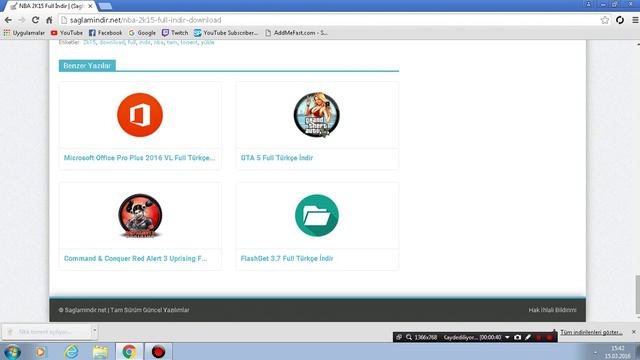Click the Hak İhlali Bildirimi footer link
The image size is (640, 360).
point(552,310)
